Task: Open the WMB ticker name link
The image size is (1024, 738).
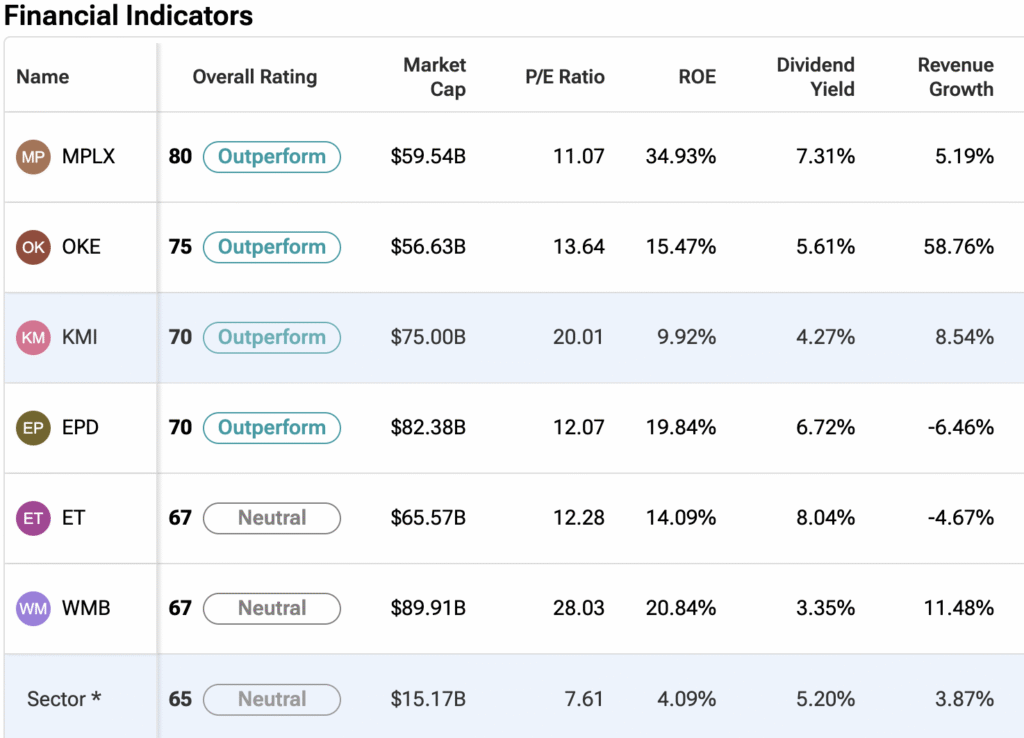Action: point(86,608)
